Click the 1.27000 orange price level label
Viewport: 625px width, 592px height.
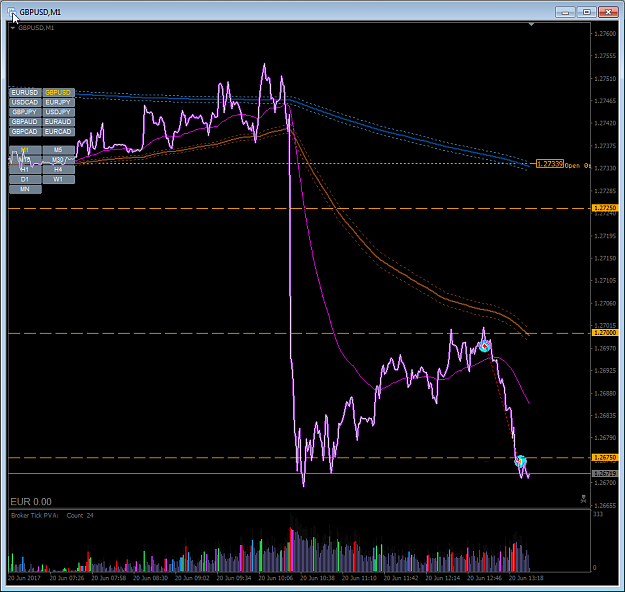pos(605,333)
